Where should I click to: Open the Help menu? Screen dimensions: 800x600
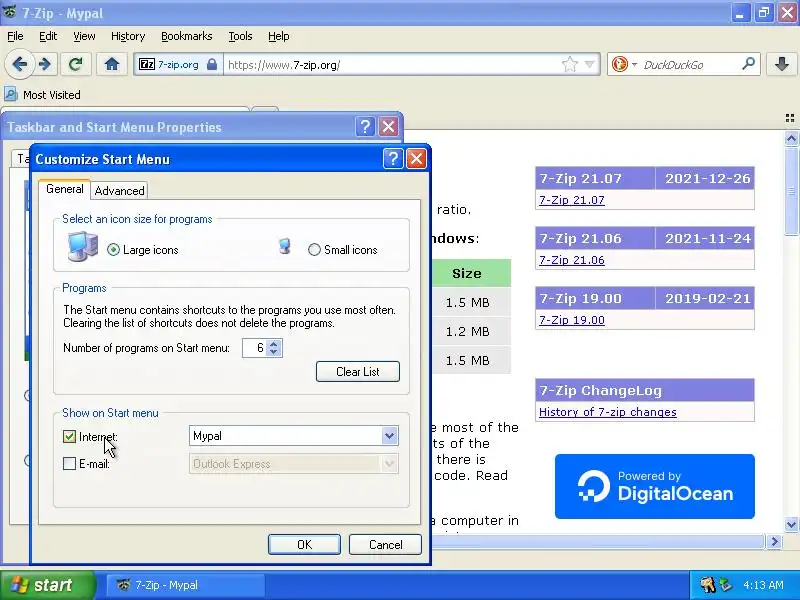279,36
